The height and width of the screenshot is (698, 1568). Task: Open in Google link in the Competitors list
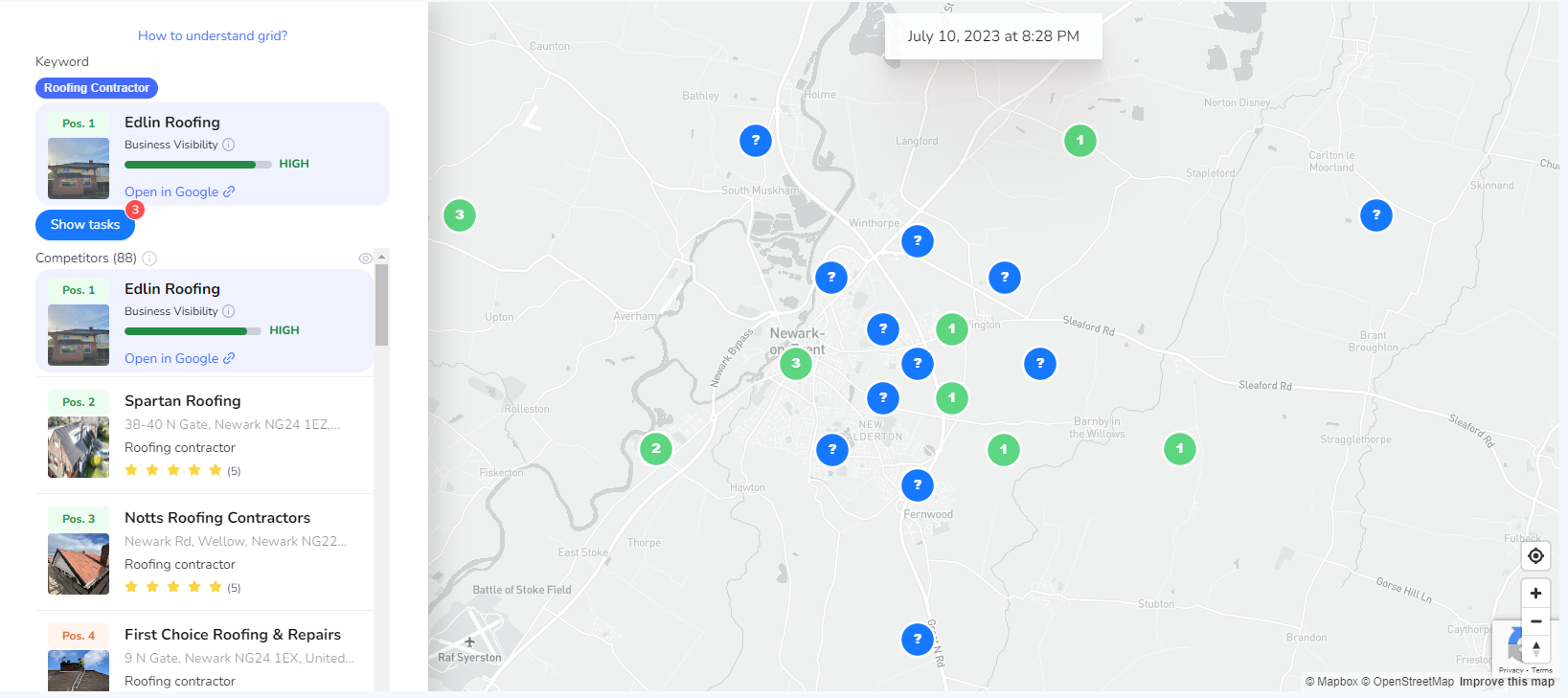point(180,358)
